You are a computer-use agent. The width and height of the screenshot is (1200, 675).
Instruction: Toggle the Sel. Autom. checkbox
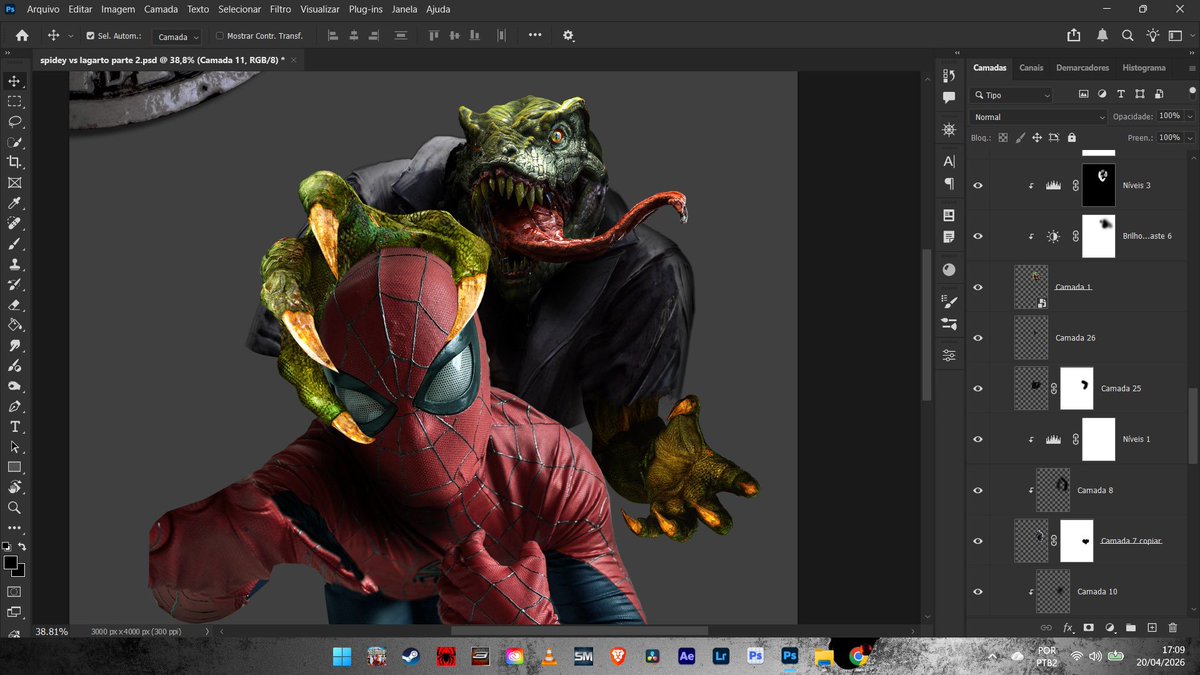click(91, 36)
